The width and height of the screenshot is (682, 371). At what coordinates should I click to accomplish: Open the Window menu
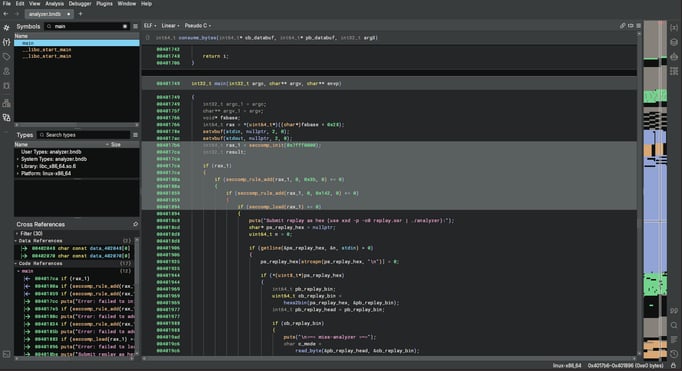127,3
